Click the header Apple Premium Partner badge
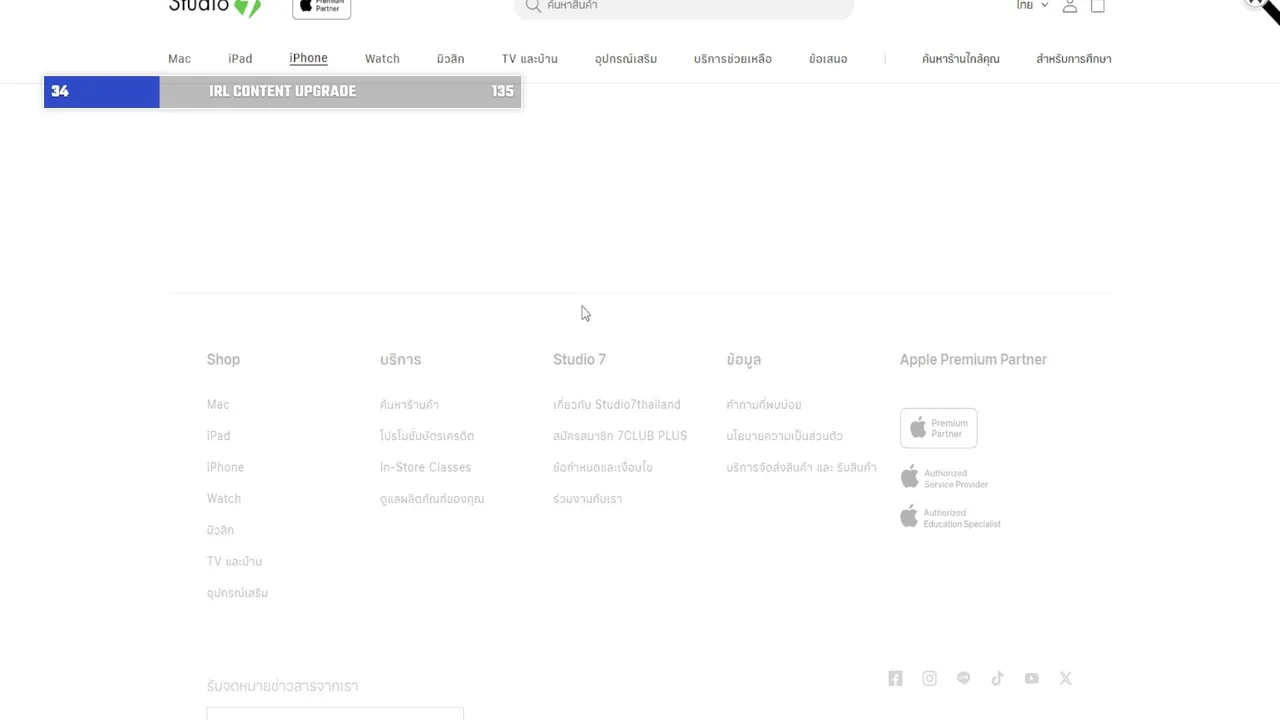 pyautogui.click(x=321, y=8)
